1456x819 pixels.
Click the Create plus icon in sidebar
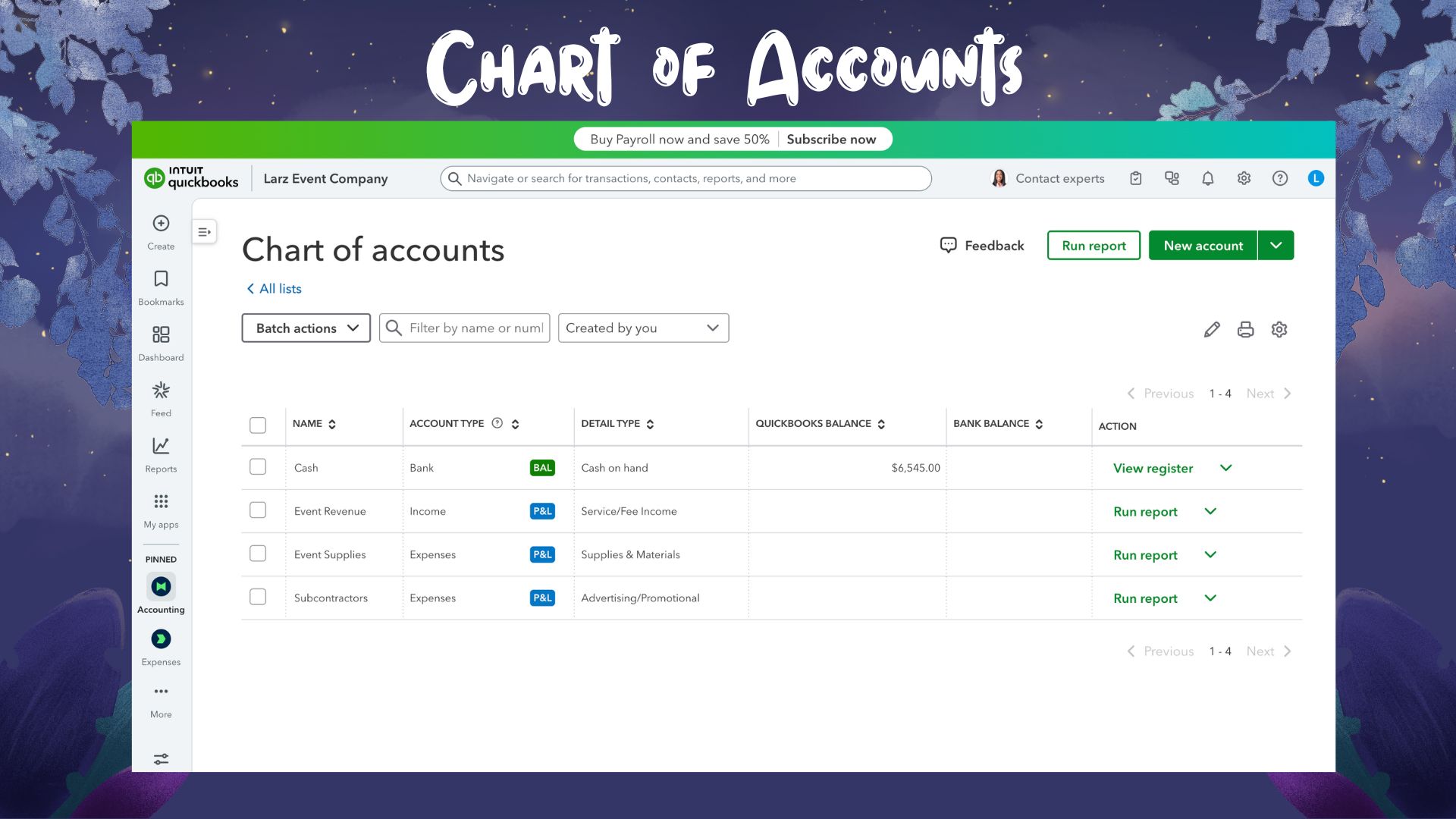click(x=161, y=224)
